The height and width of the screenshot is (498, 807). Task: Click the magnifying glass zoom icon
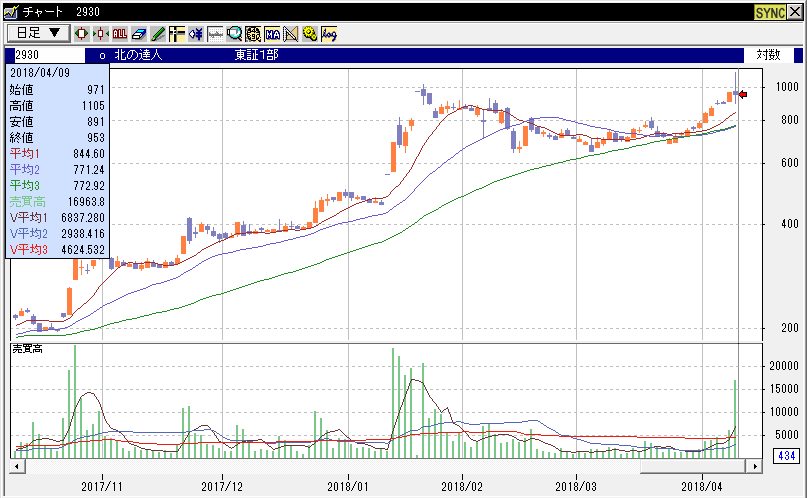[234, 33]
